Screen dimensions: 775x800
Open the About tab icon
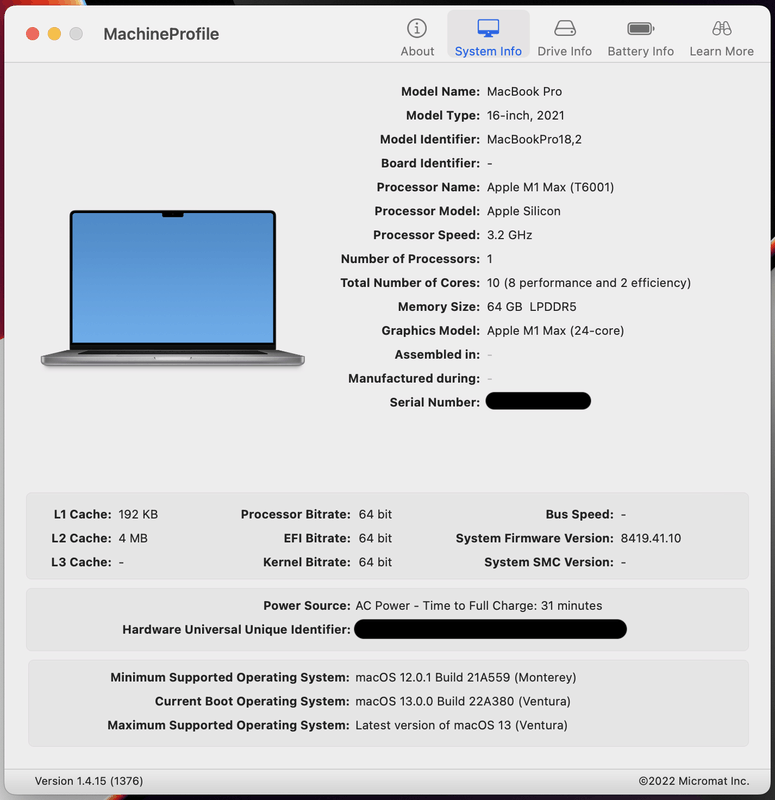point(417,28)
